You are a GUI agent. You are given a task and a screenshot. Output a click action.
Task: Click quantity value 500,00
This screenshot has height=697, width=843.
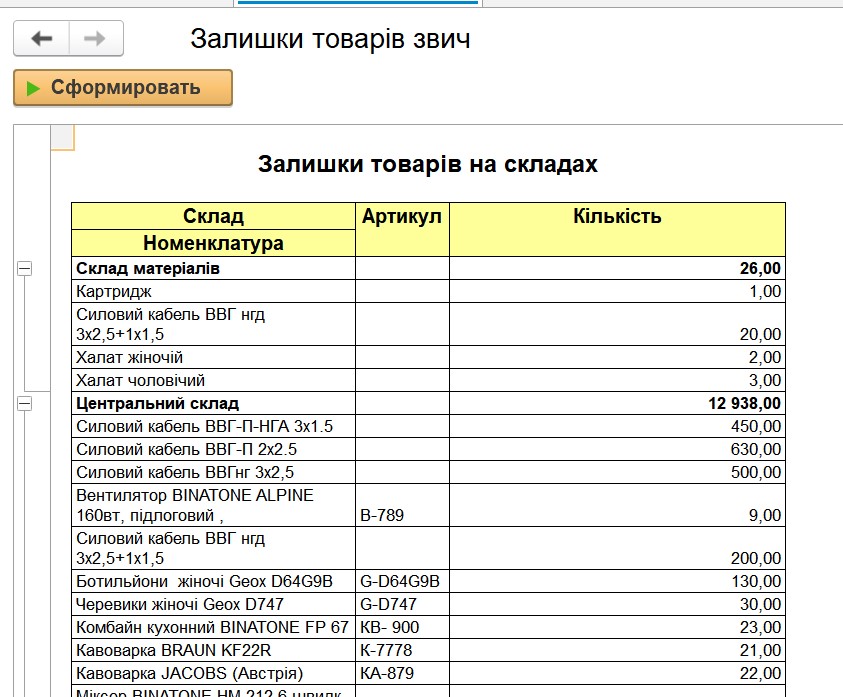coord(755,472)
